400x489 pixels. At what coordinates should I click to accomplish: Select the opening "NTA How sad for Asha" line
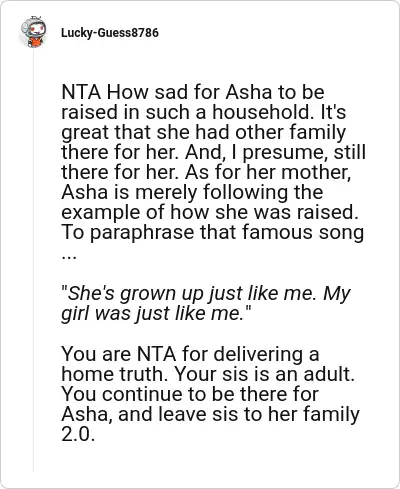(x=193, y=92)
